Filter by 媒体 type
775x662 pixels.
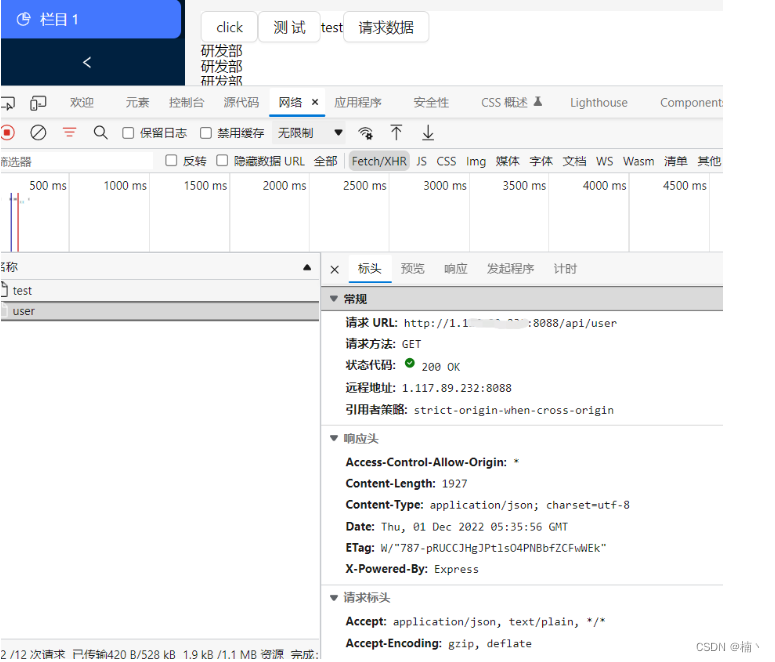[507, 161]
